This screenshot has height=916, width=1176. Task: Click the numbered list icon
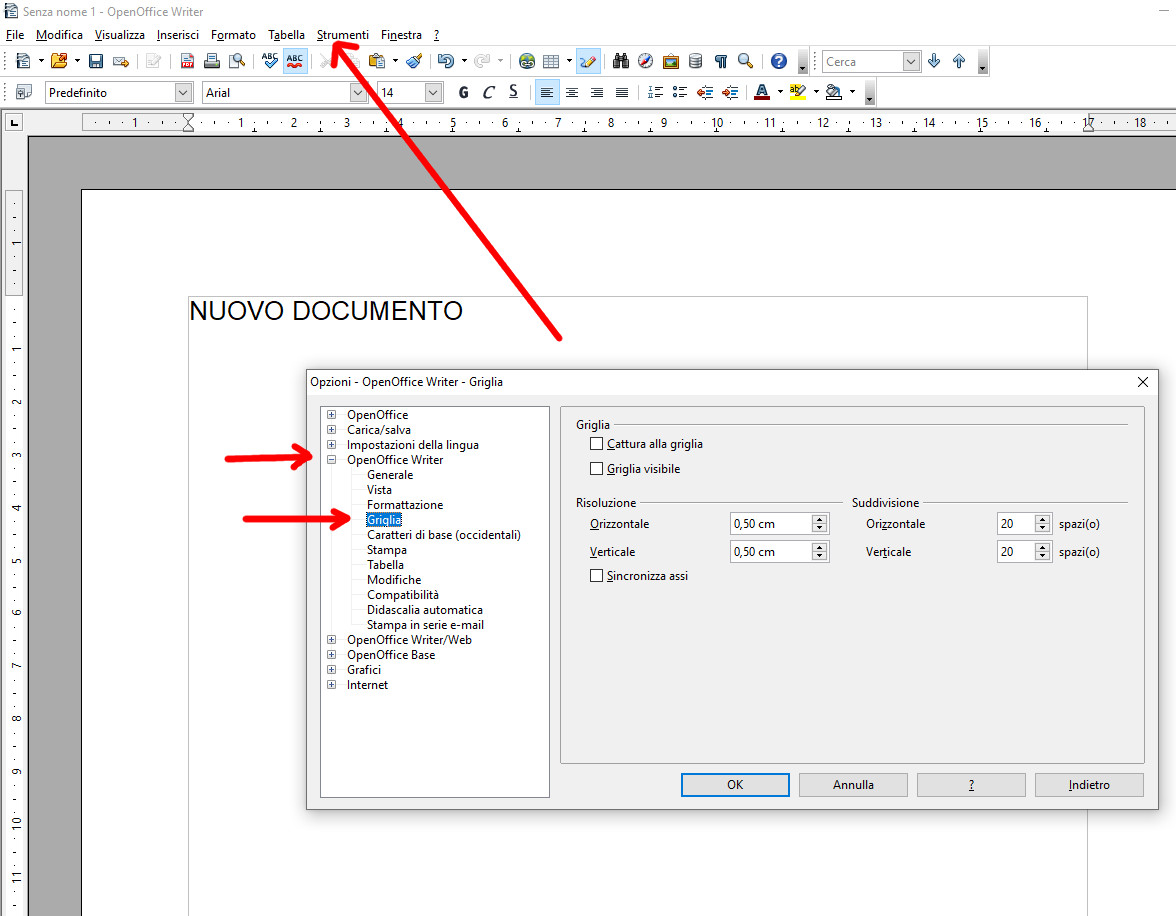coord(656,92)
